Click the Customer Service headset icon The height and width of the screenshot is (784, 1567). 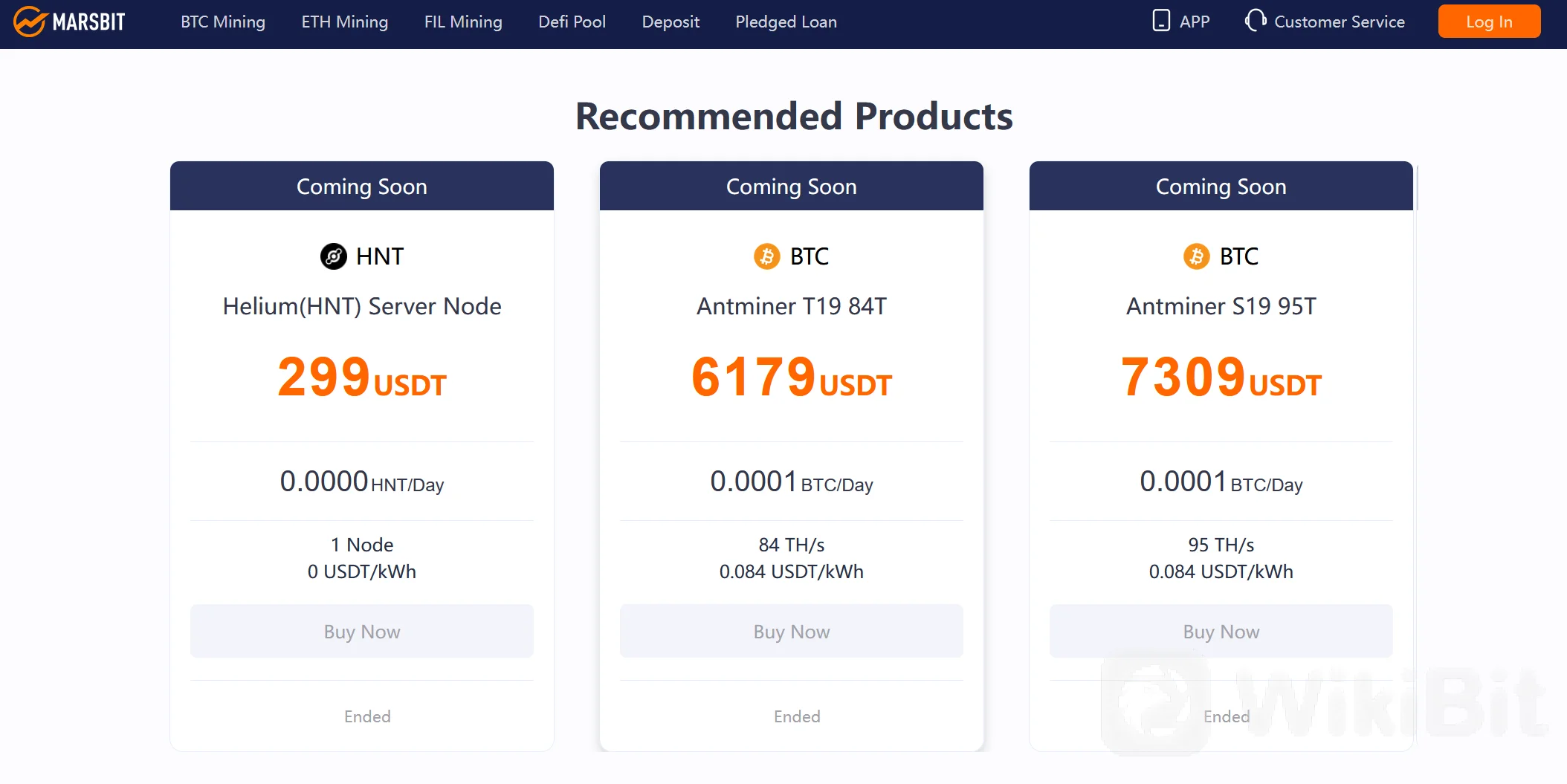[x=1255, y=21]
